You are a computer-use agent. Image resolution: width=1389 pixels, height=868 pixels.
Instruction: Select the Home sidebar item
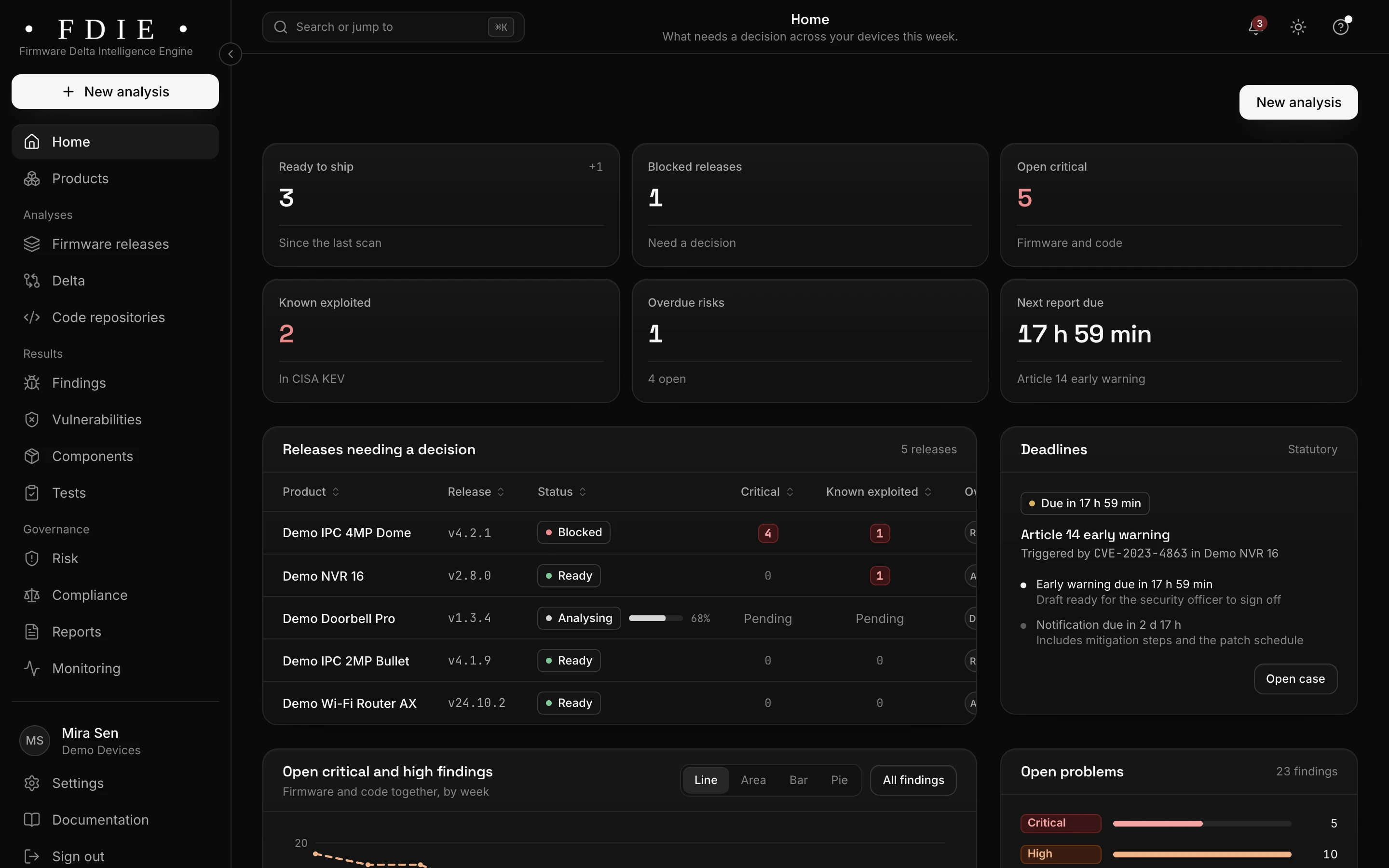(115, 142)
